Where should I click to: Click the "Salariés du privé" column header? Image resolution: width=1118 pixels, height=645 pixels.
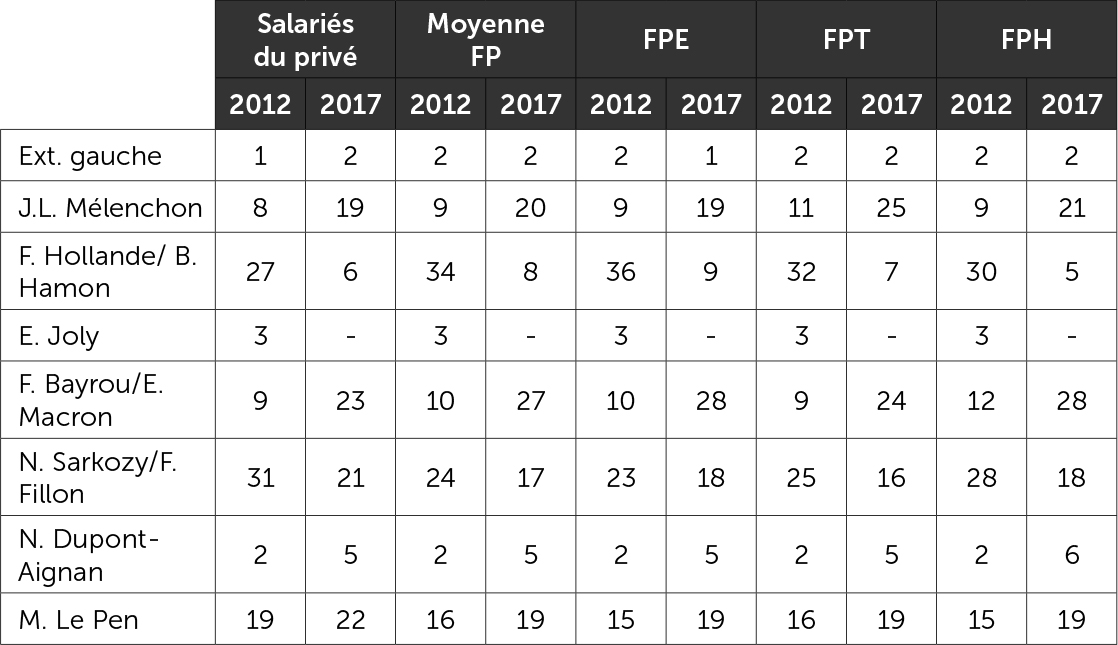[x=305, y=39]
